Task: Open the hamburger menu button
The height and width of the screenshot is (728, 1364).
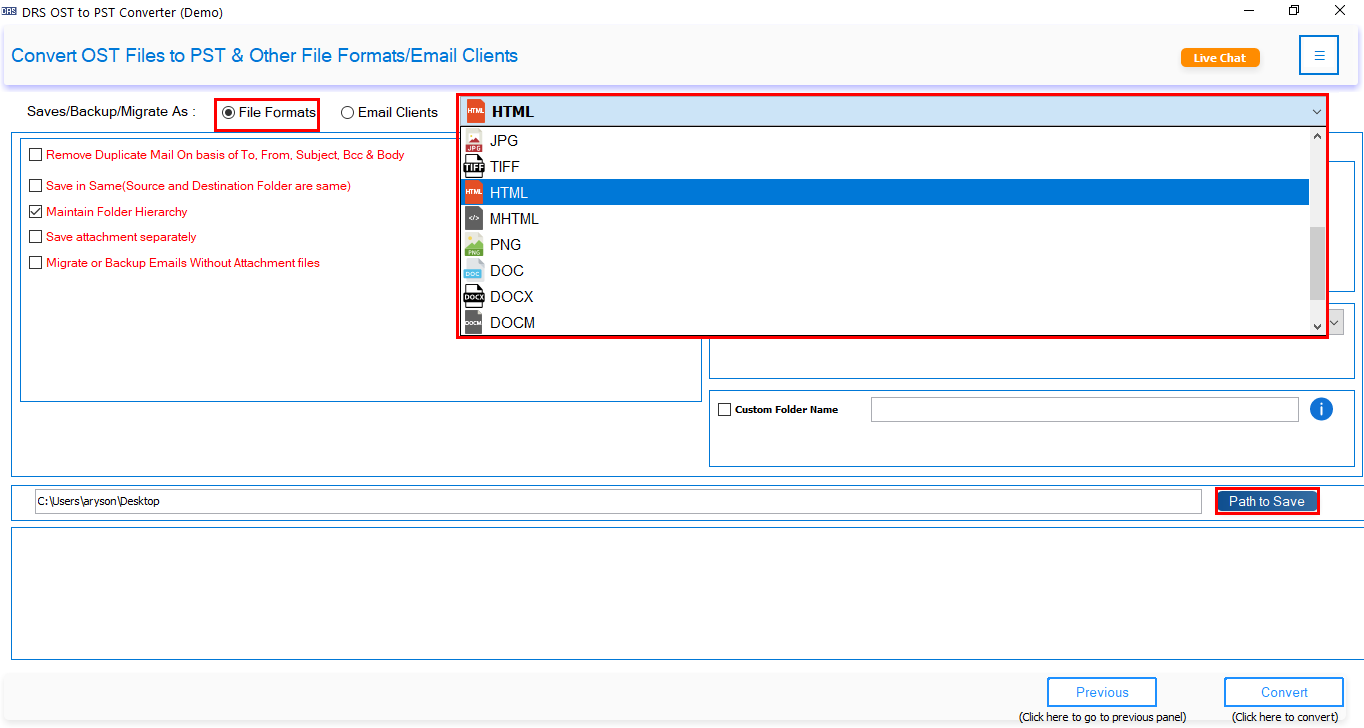Action: [x=1319, y=55]
